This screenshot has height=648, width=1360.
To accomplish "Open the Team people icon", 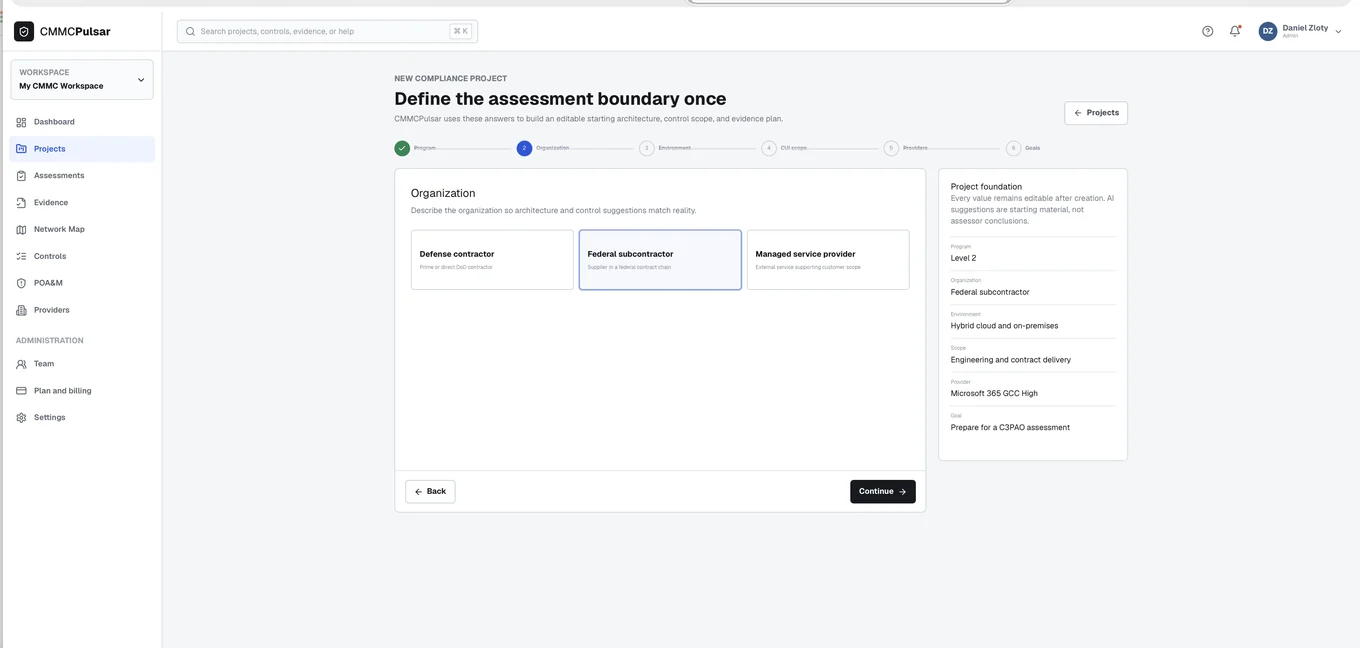I will click(x=21, y=364).
